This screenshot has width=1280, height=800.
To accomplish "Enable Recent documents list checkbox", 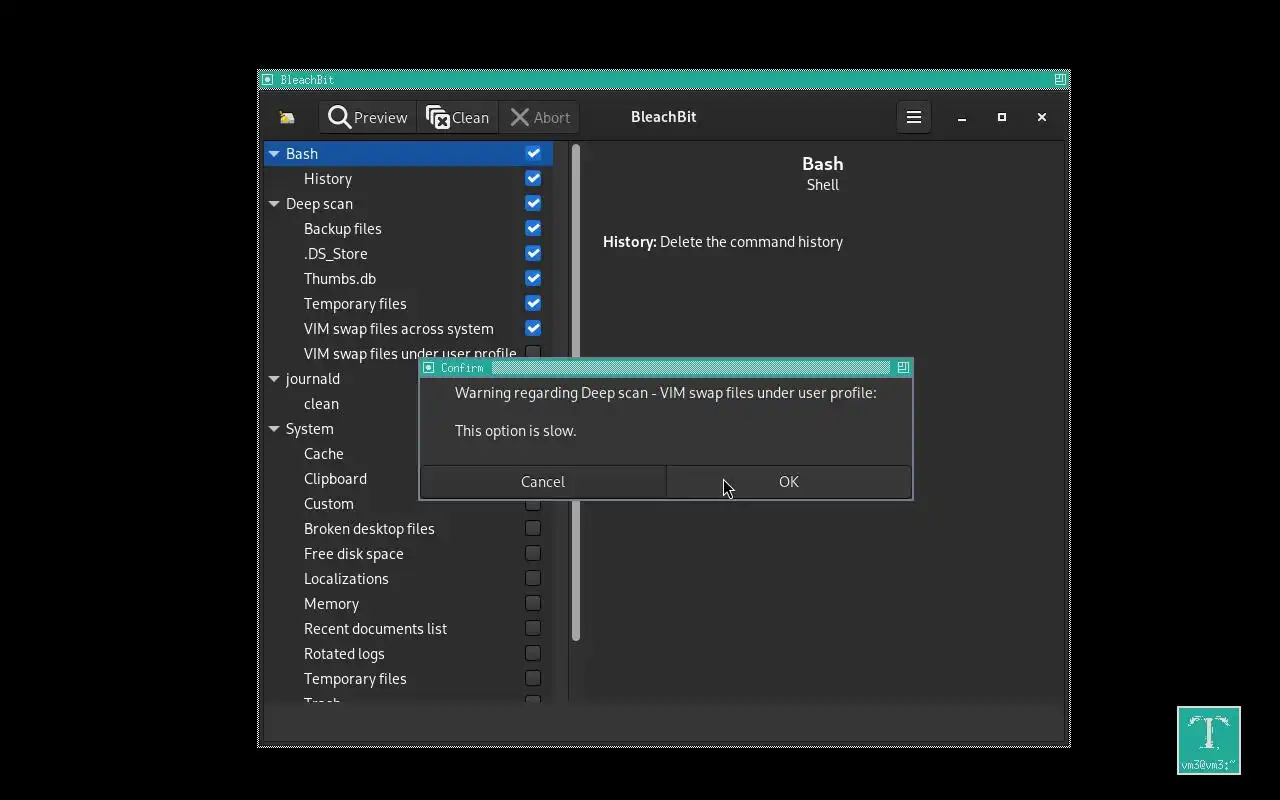I will [533, 628].
